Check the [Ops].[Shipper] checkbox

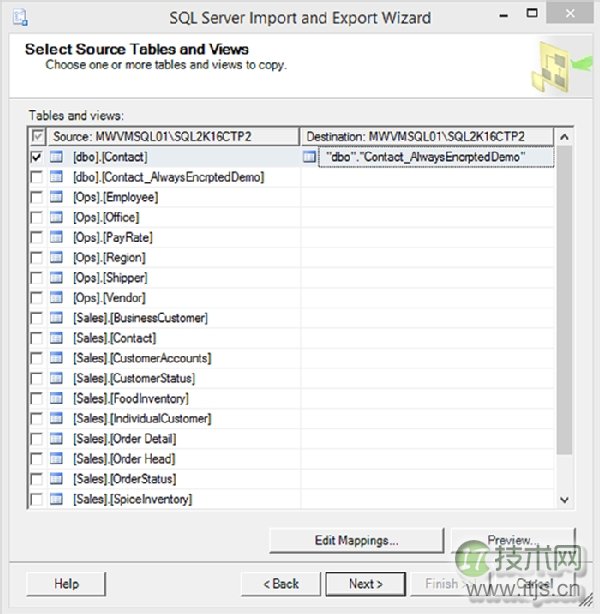[36, 278]
